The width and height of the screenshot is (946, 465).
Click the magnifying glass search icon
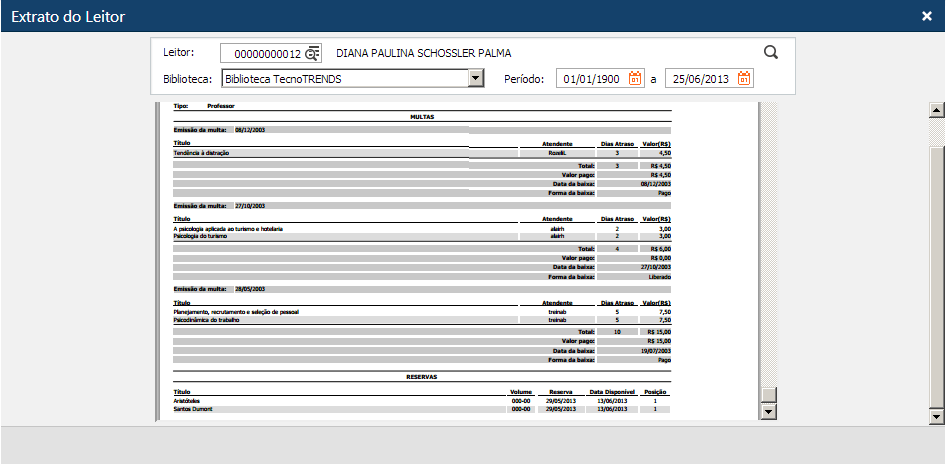pyautogui.click(x=770, y=53)
